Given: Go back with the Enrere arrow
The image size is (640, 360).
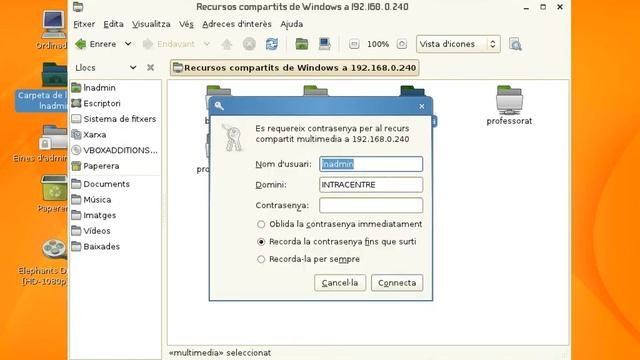Looking at the screenshot, I should tap(96, 44).
